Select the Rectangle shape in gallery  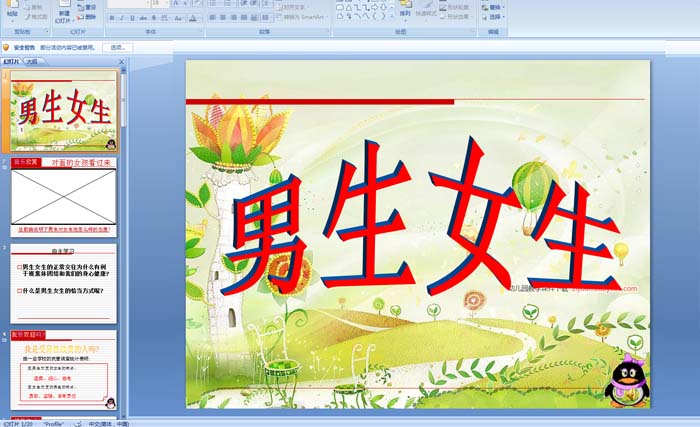(340, 7)
